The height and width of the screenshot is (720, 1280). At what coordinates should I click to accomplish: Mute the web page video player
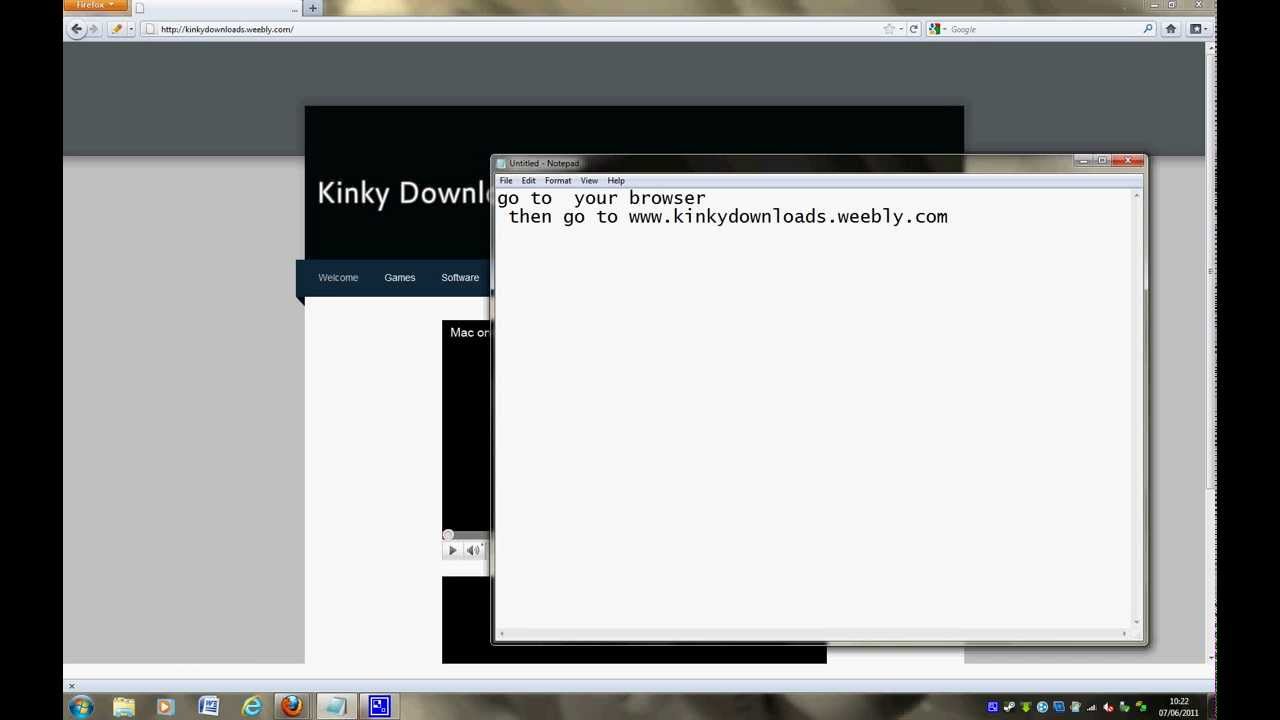(473, 550)
